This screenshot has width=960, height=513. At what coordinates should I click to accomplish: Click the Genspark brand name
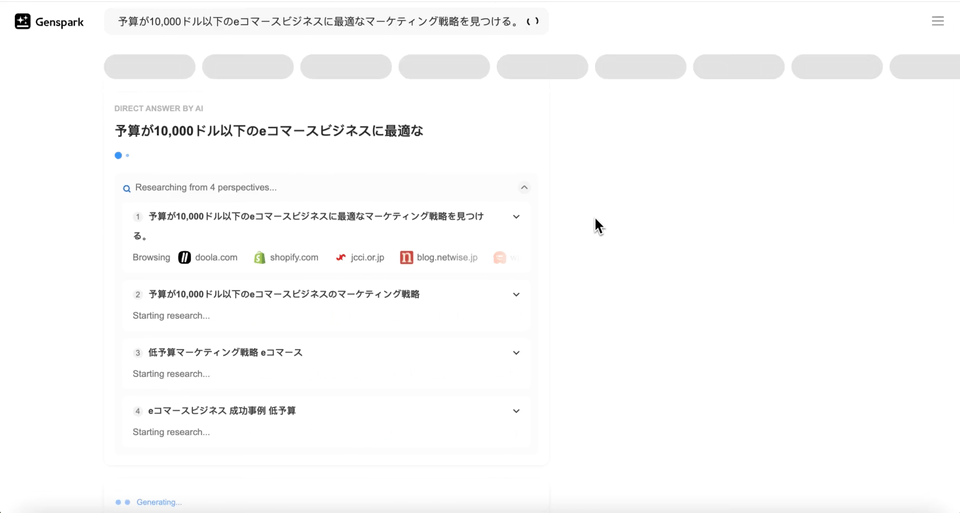click(x=59, y=22)
